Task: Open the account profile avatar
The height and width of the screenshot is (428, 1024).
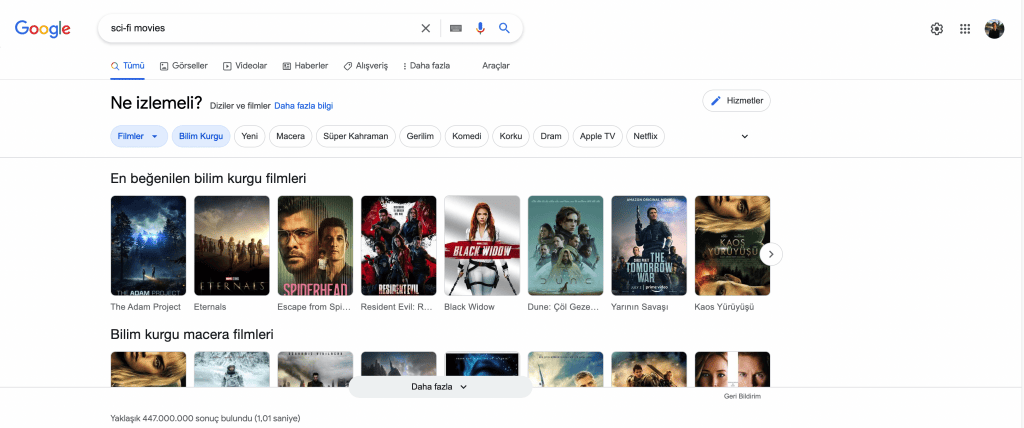Action: (x=994, y=29)
